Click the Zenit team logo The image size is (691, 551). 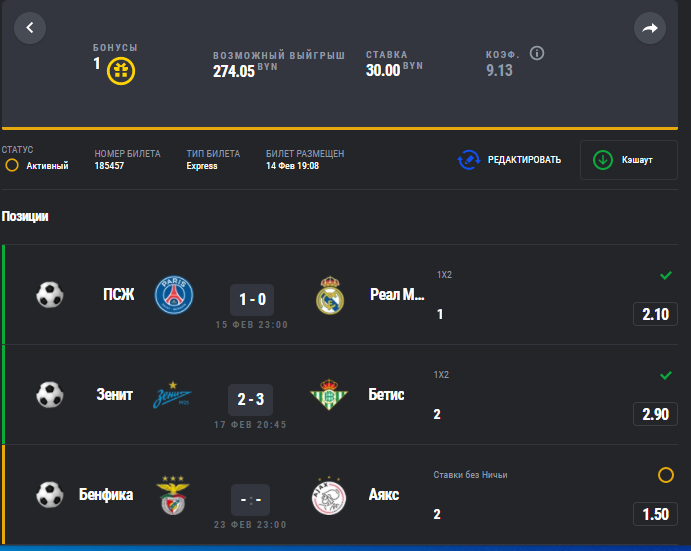coord(172,395)
